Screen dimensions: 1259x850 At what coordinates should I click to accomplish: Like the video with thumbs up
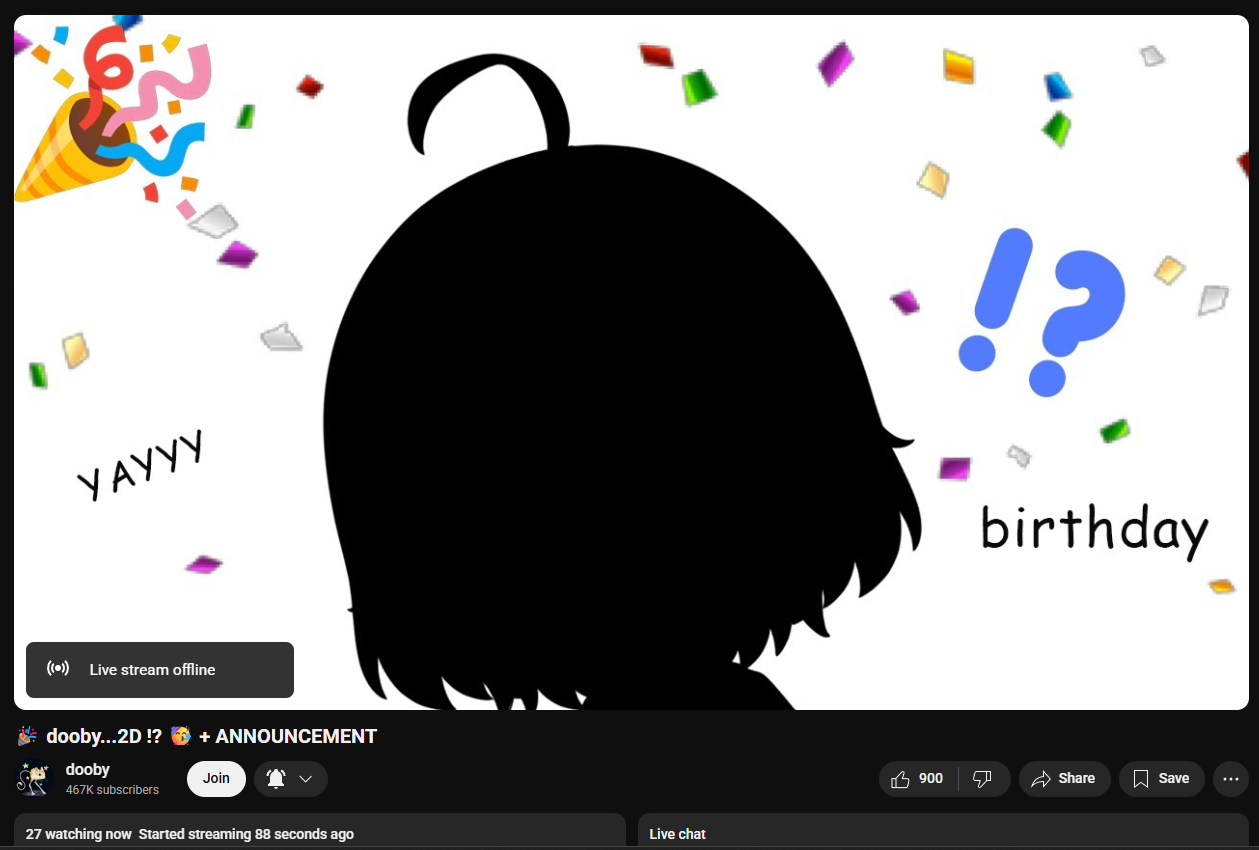click(x=918, y=779)
